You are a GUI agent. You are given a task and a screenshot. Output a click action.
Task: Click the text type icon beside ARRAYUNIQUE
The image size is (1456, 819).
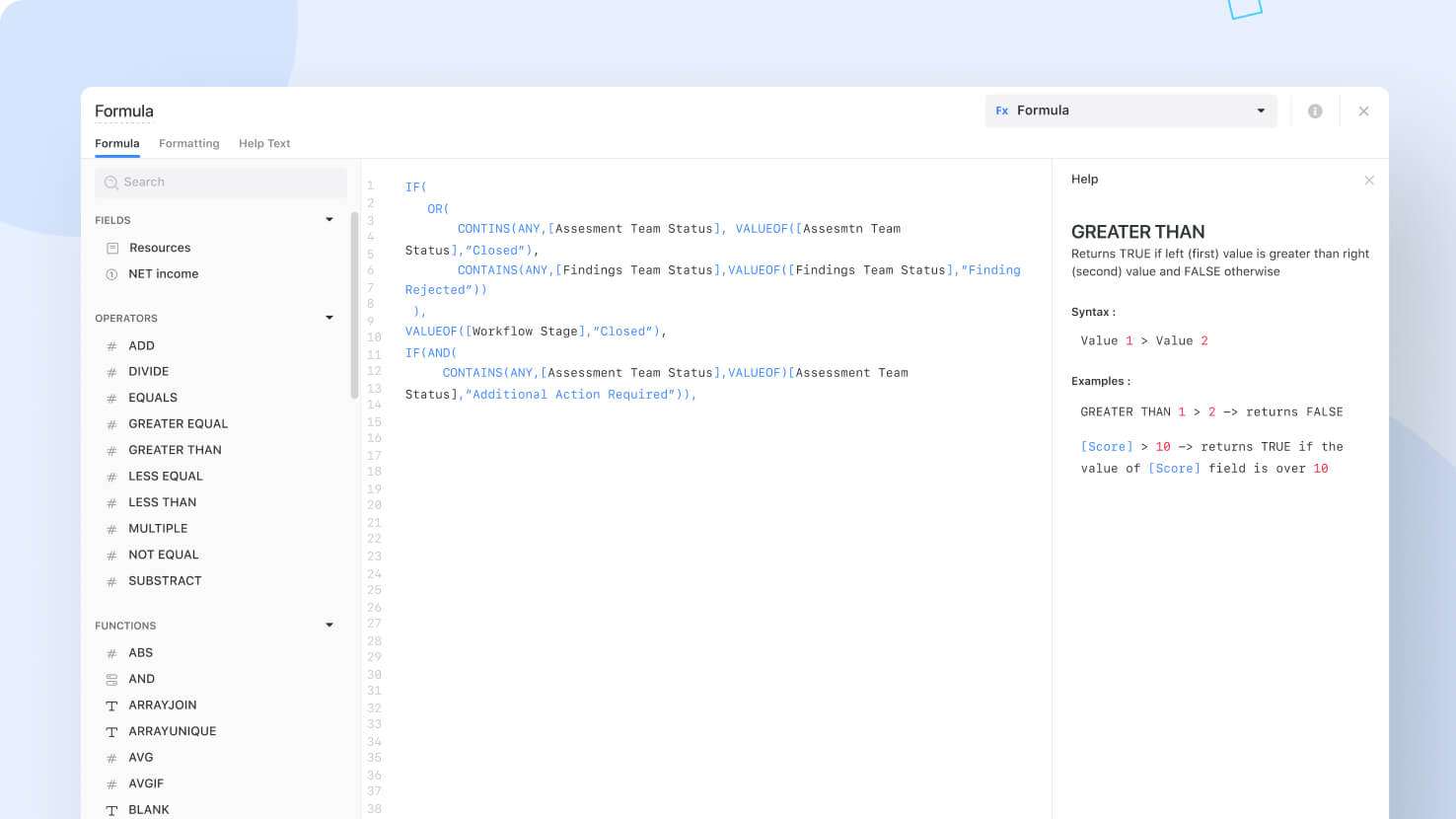coord(111,732)
